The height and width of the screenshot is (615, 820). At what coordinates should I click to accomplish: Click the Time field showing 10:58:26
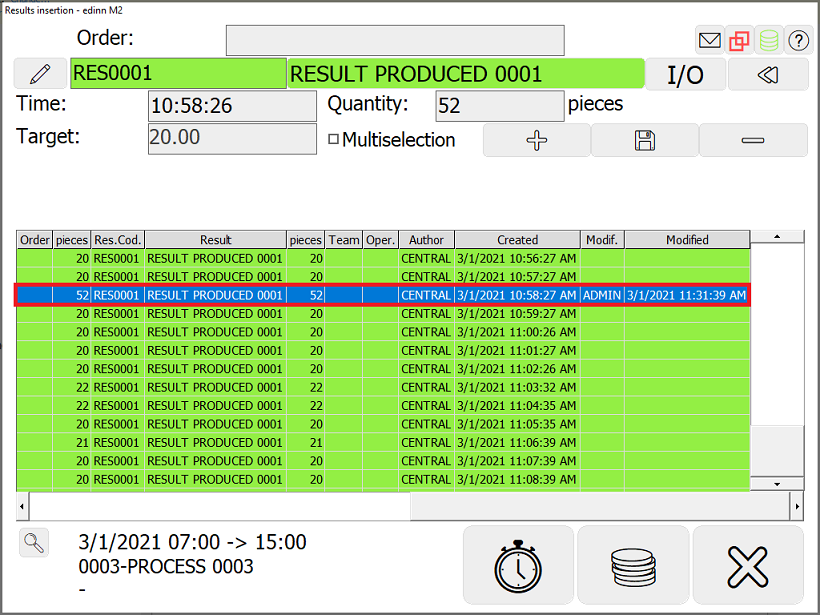click(x=232, y=106)
